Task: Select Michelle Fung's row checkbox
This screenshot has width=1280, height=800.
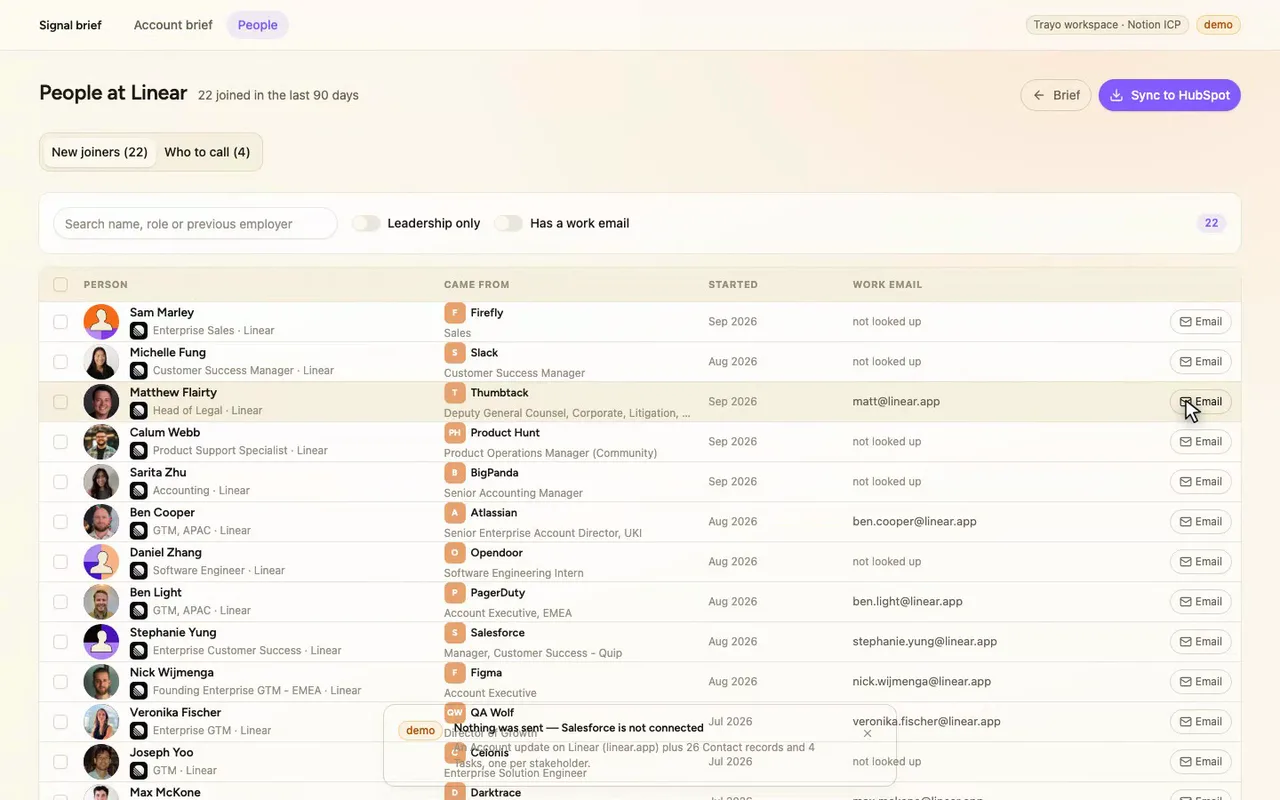Action: click(61, 362)
